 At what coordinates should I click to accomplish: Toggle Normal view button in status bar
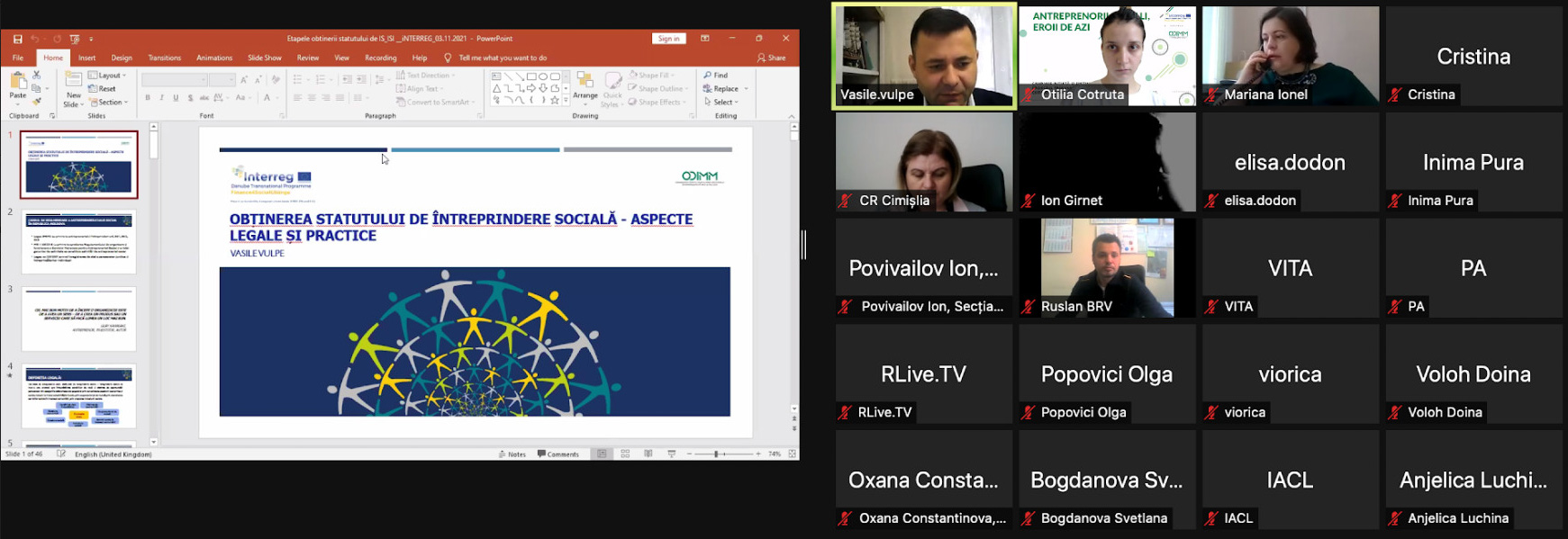pyautogui.click(x=602, y=454)
